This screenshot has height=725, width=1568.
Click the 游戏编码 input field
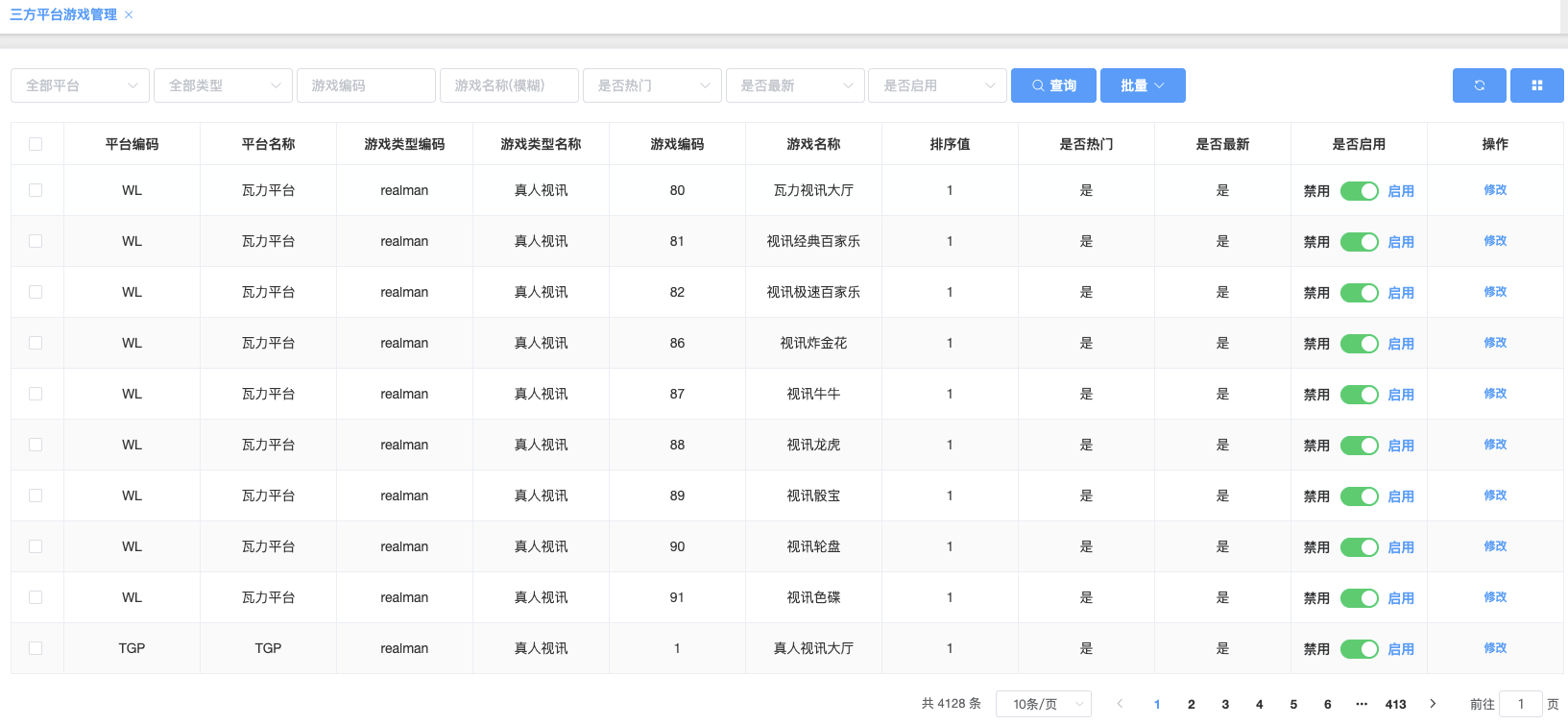[x=366, y=85]
